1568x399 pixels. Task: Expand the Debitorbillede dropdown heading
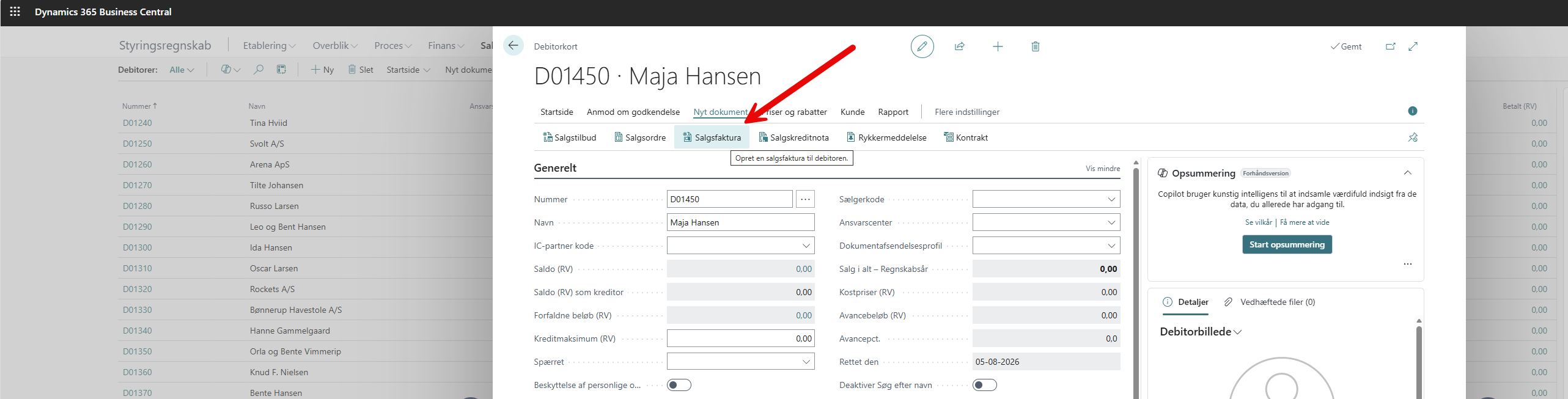(1201, 332)
